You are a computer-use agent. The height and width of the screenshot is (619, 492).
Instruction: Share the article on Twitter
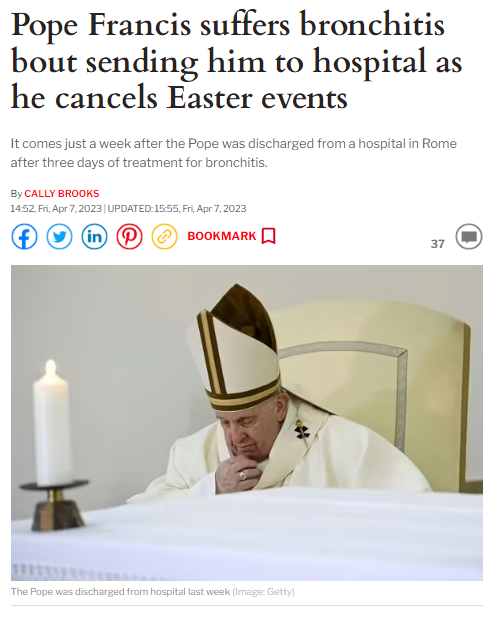pyautogui.click(x=60, y=237)
